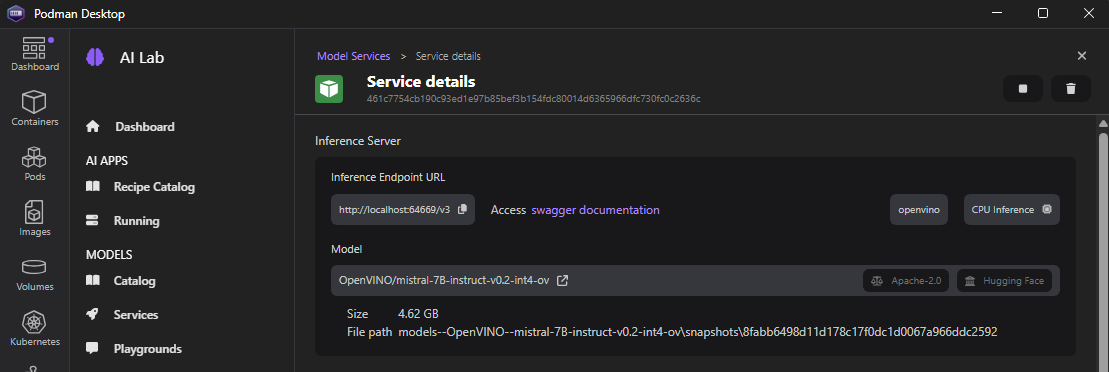Open Images in the left rail

click(35, 219)
